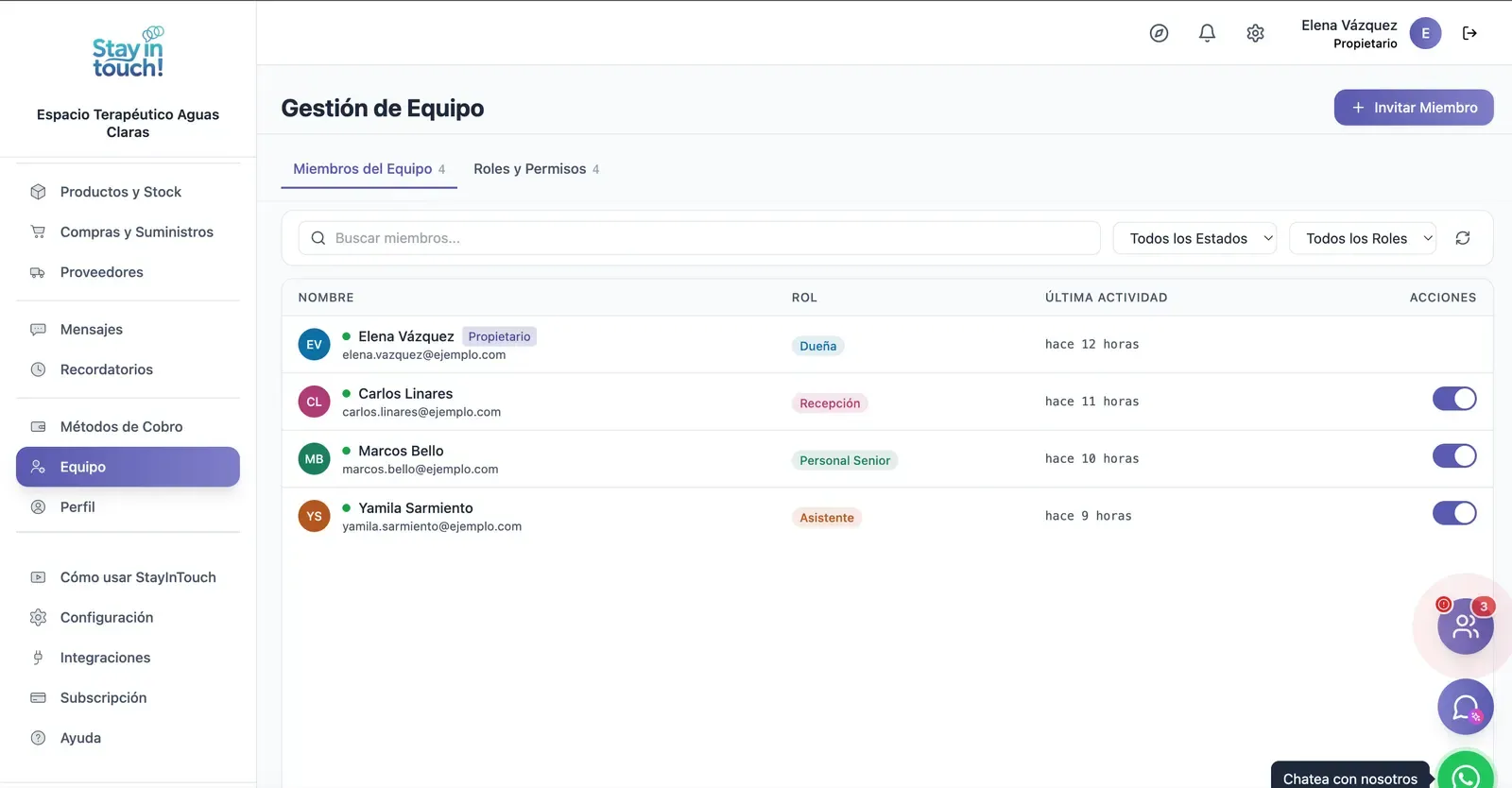The height and width of the screenshot is (788, 1512).
Task: Open the Todos los Estados dropdown
Action: (1194, 238)
